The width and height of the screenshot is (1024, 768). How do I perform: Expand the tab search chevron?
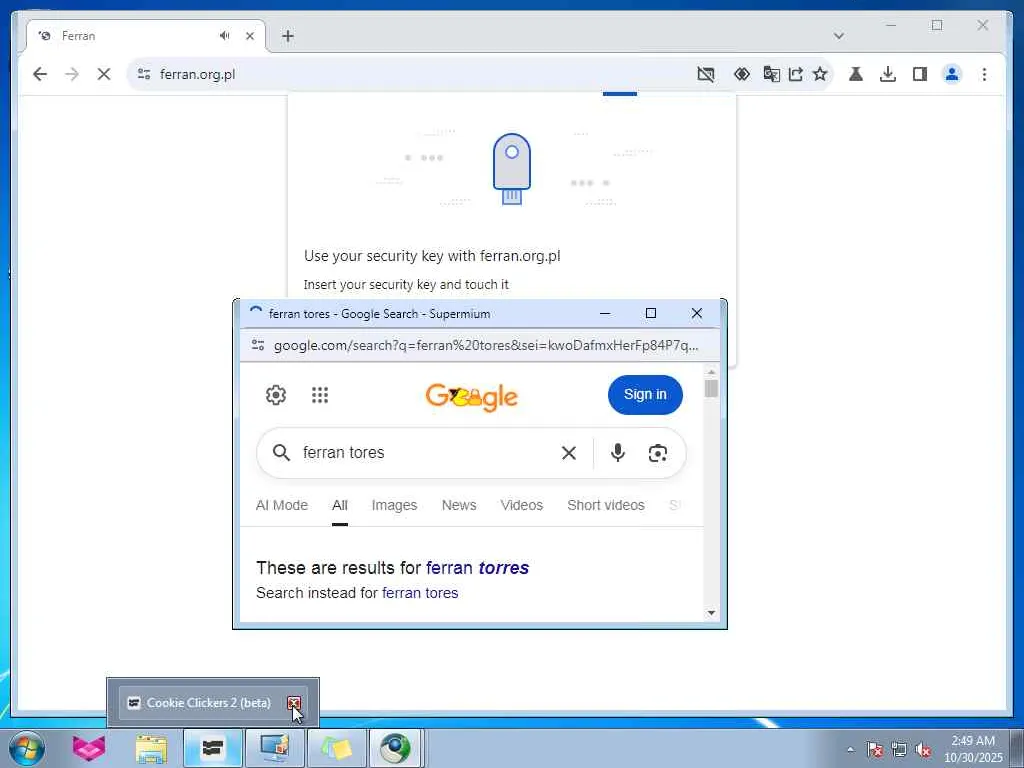839,36
